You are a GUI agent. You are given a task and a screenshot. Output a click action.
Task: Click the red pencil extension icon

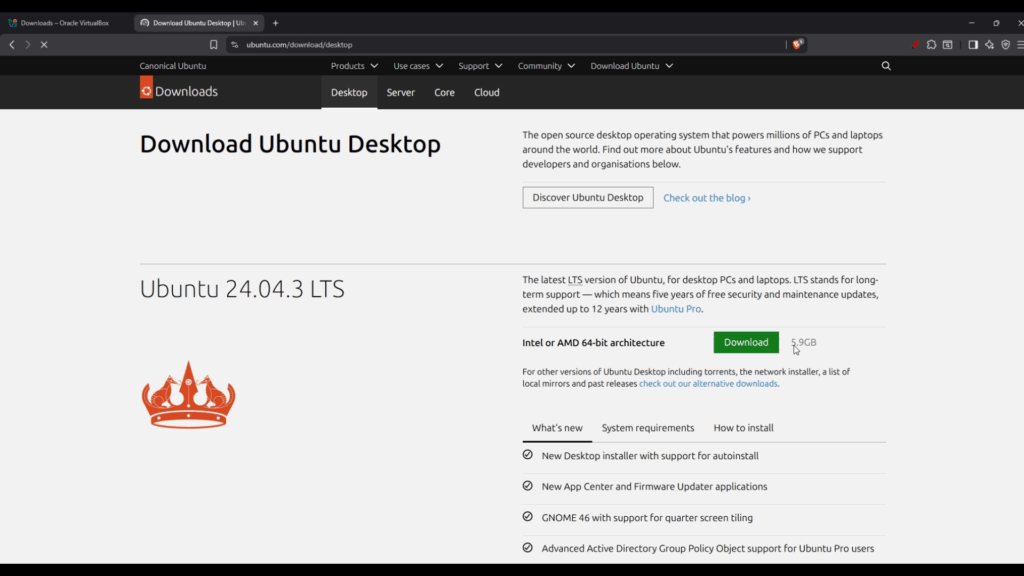point(914,44)
